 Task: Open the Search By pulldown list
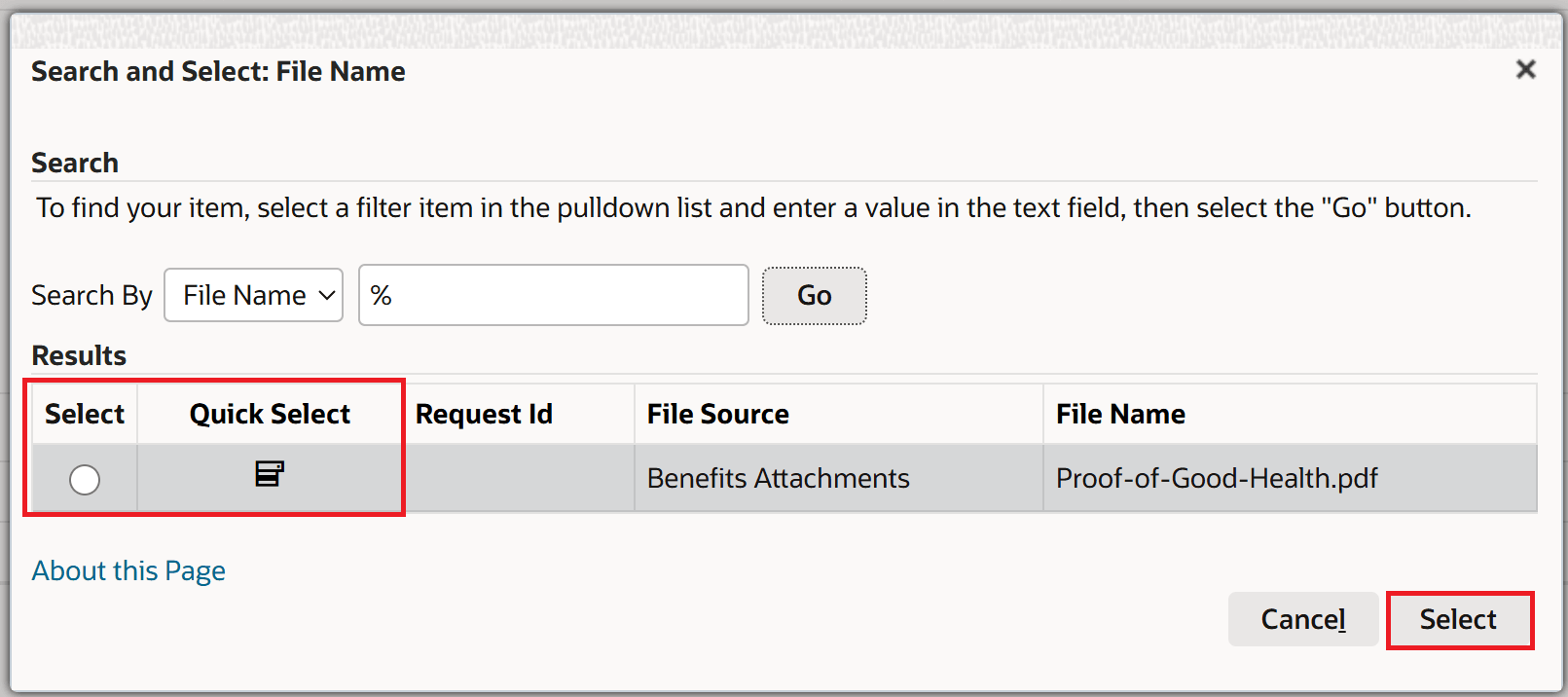253,295
